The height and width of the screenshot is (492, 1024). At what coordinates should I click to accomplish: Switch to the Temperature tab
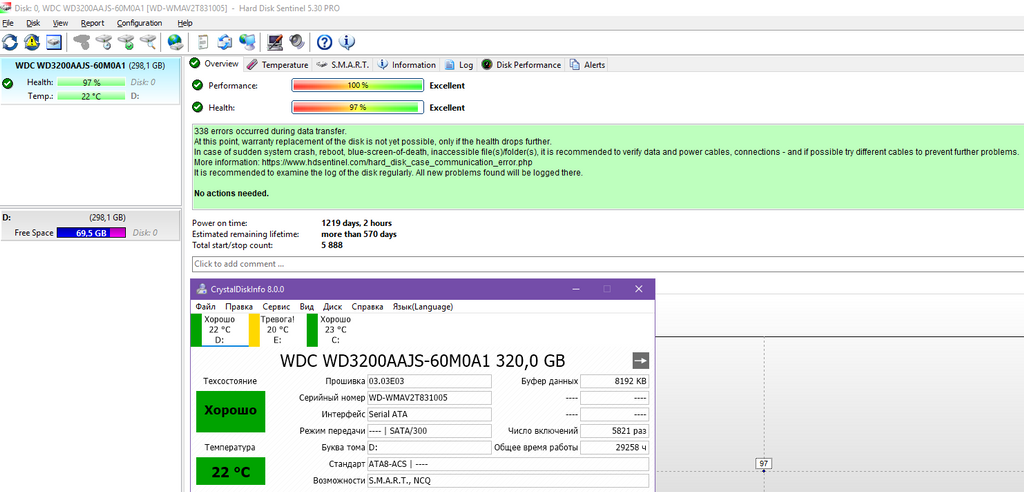click(278, 65)
